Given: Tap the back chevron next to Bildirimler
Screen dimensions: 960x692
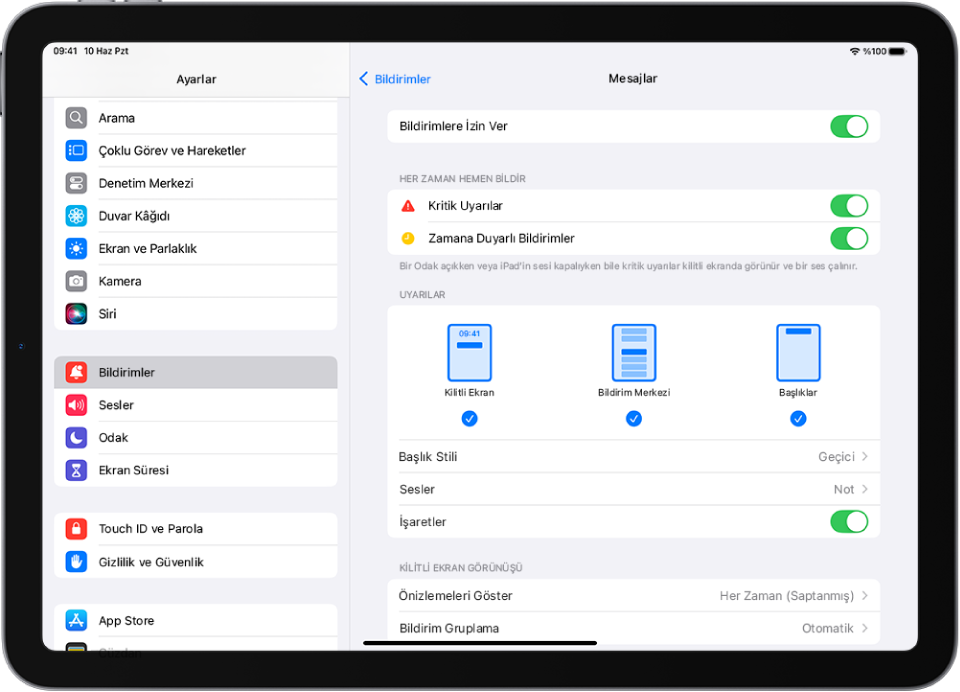Looking at the screenshot, I should [x=364, y=78].
